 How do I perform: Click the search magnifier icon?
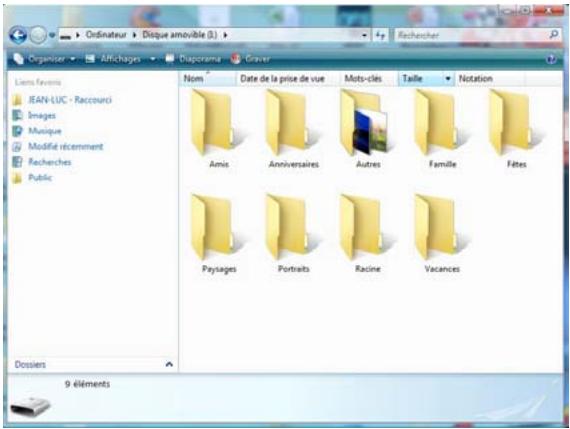[553, 35]
